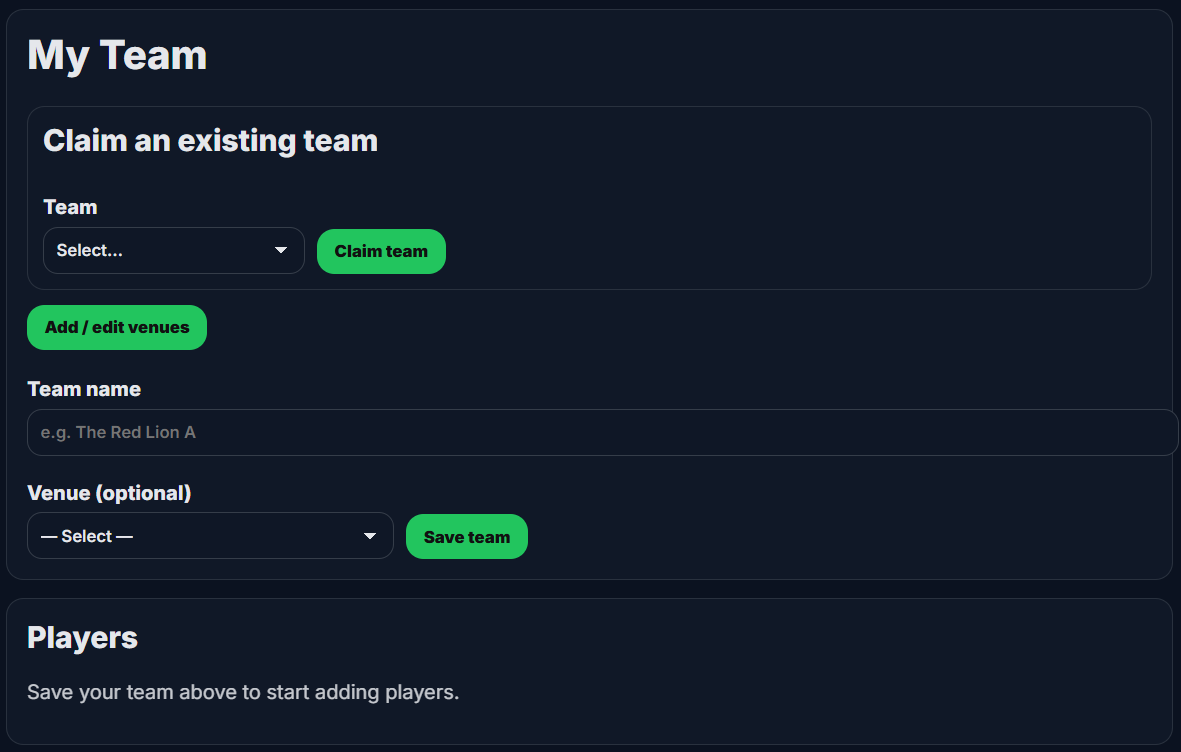The image size is (1181, 752).
Task: Click the "Players" section heading
Action: 82,638
